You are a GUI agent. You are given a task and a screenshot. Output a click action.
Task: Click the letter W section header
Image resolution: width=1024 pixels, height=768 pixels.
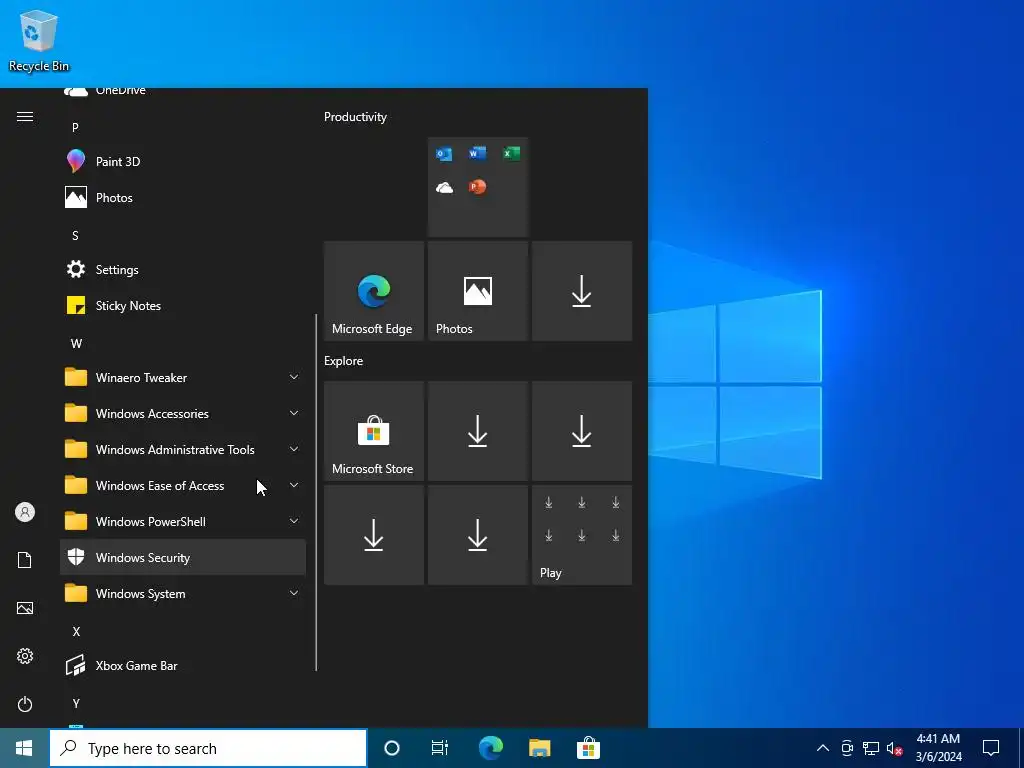point(76,344)
